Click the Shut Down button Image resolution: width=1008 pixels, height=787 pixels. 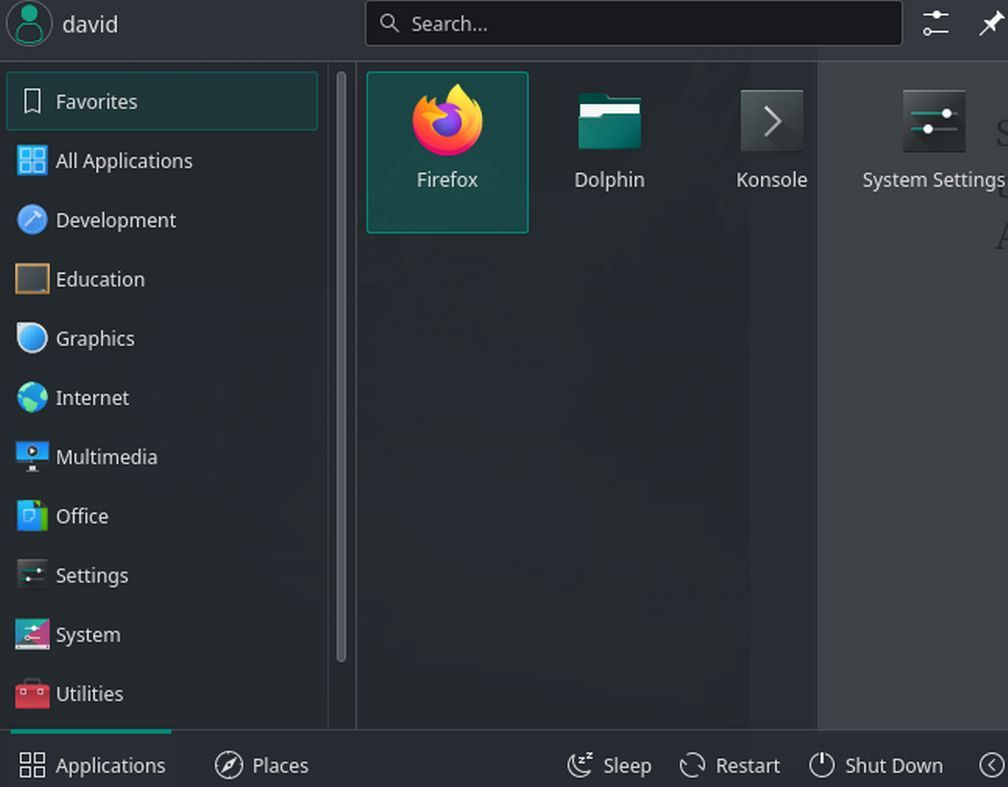tap(876, 765)
